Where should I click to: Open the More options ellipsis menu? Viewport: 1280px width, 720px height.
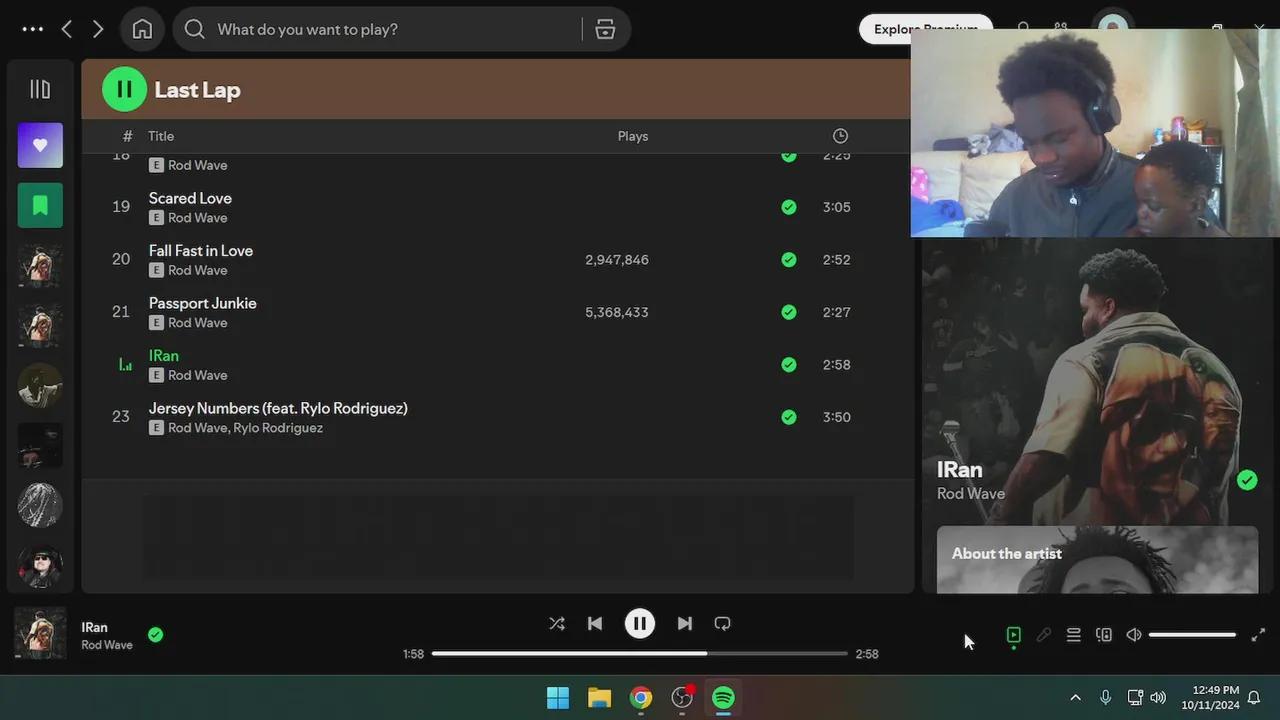coord(33,29)
